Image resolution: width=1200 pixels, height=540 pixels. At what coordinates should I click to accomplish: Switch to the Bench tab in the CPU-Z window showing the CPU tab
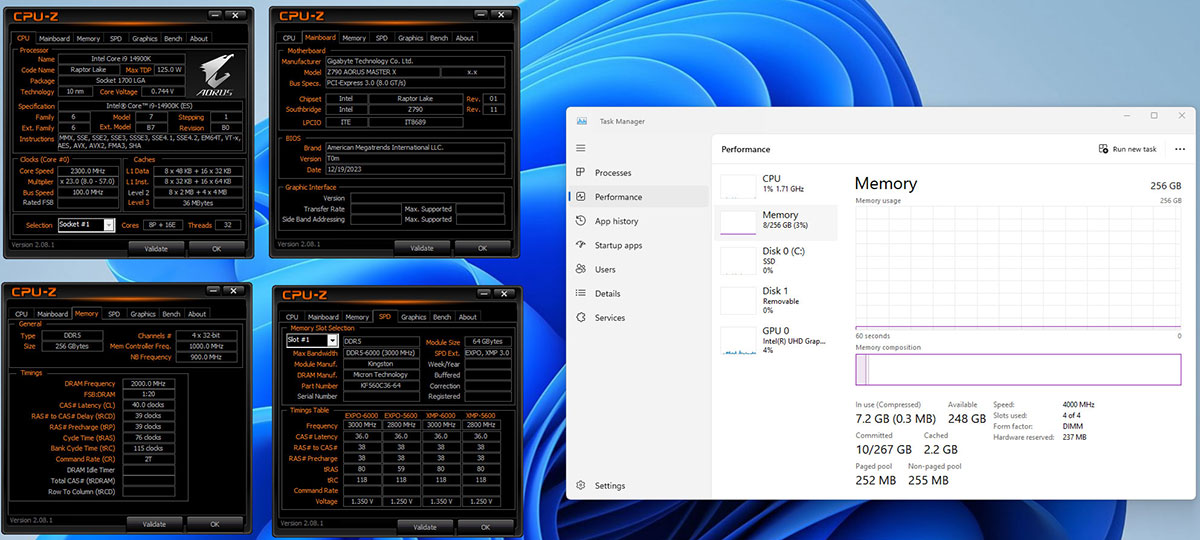171,38
